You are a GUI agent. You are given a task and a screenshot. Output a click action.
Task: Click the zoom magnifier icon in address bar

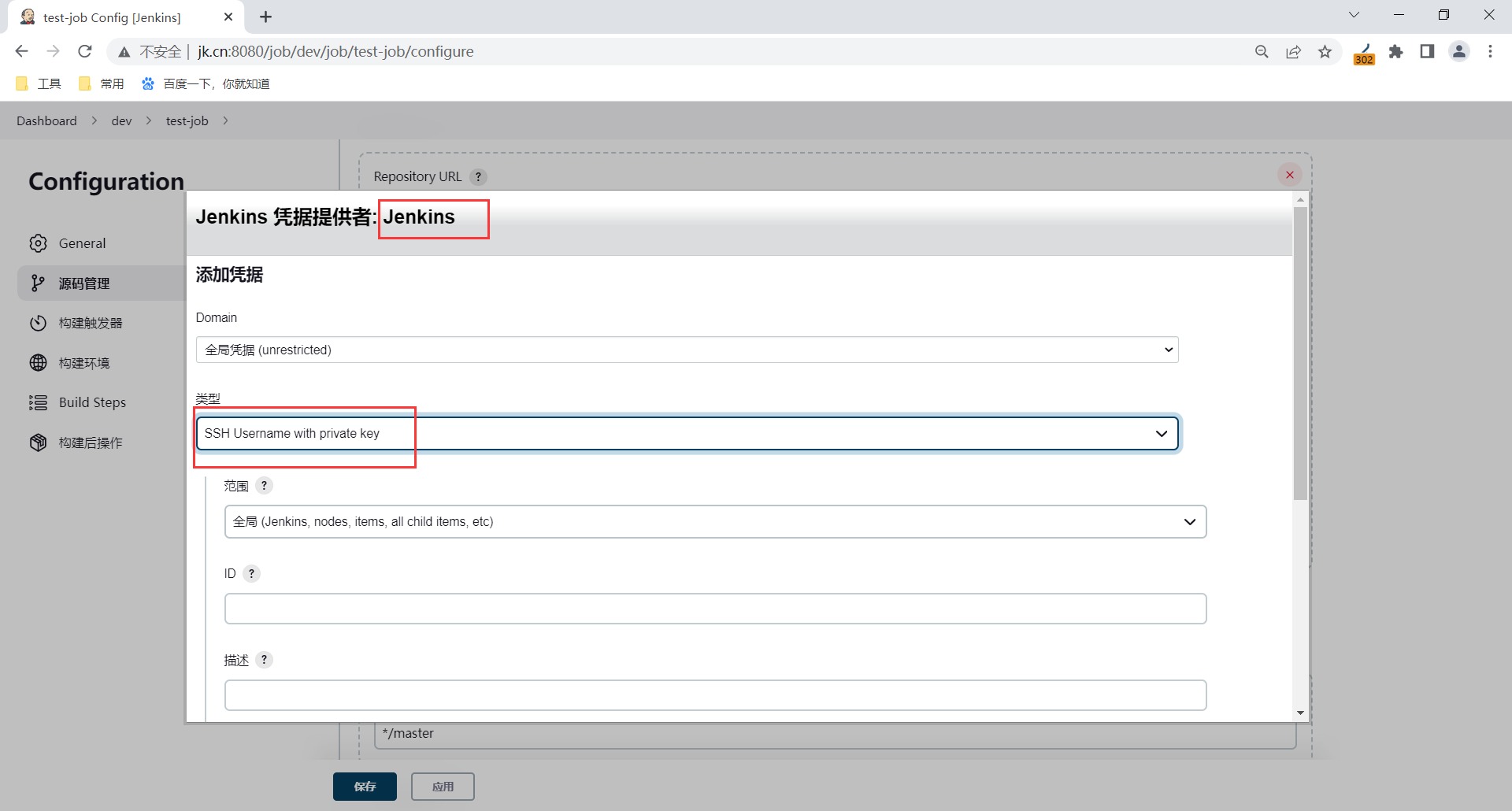click(1262, 52)
